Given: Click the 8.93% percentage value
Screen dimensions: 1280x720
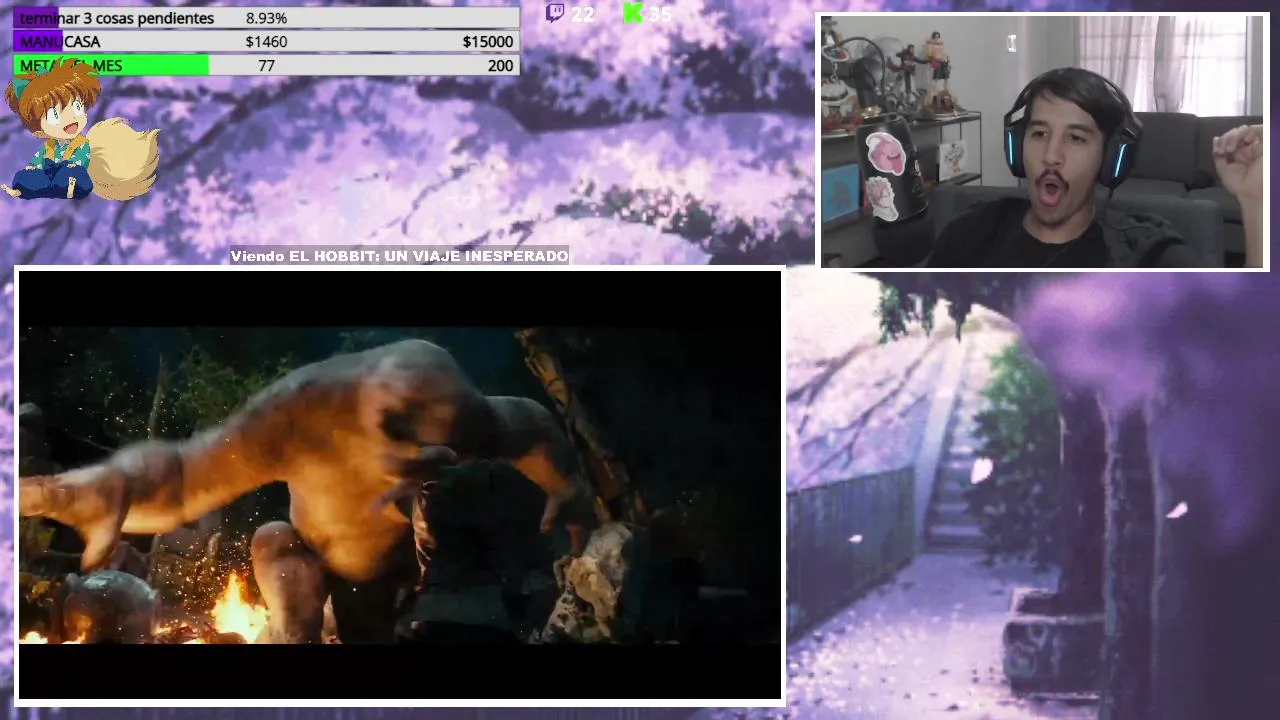Looking at the screenshot, I should point(266,18).
